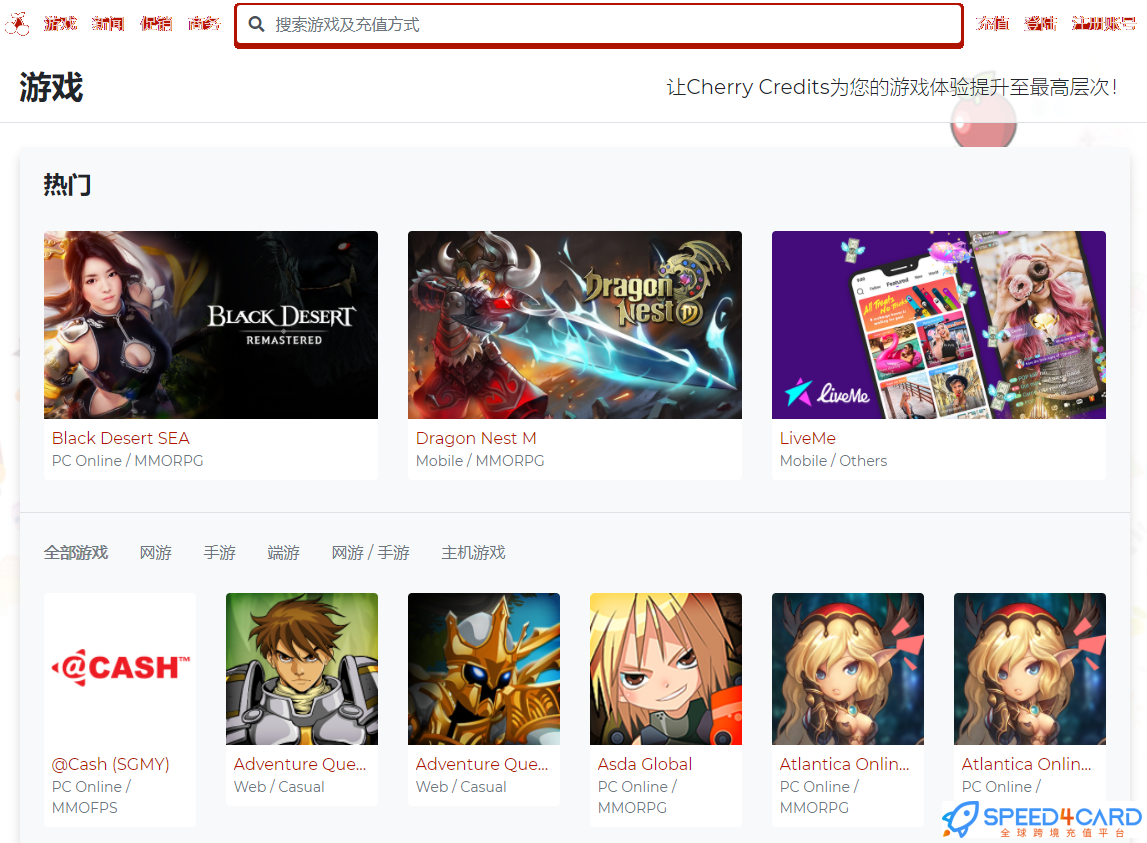The image size is (1147, 843).
Task: Open the 促销 menu in top navigation
Action: 157,24
